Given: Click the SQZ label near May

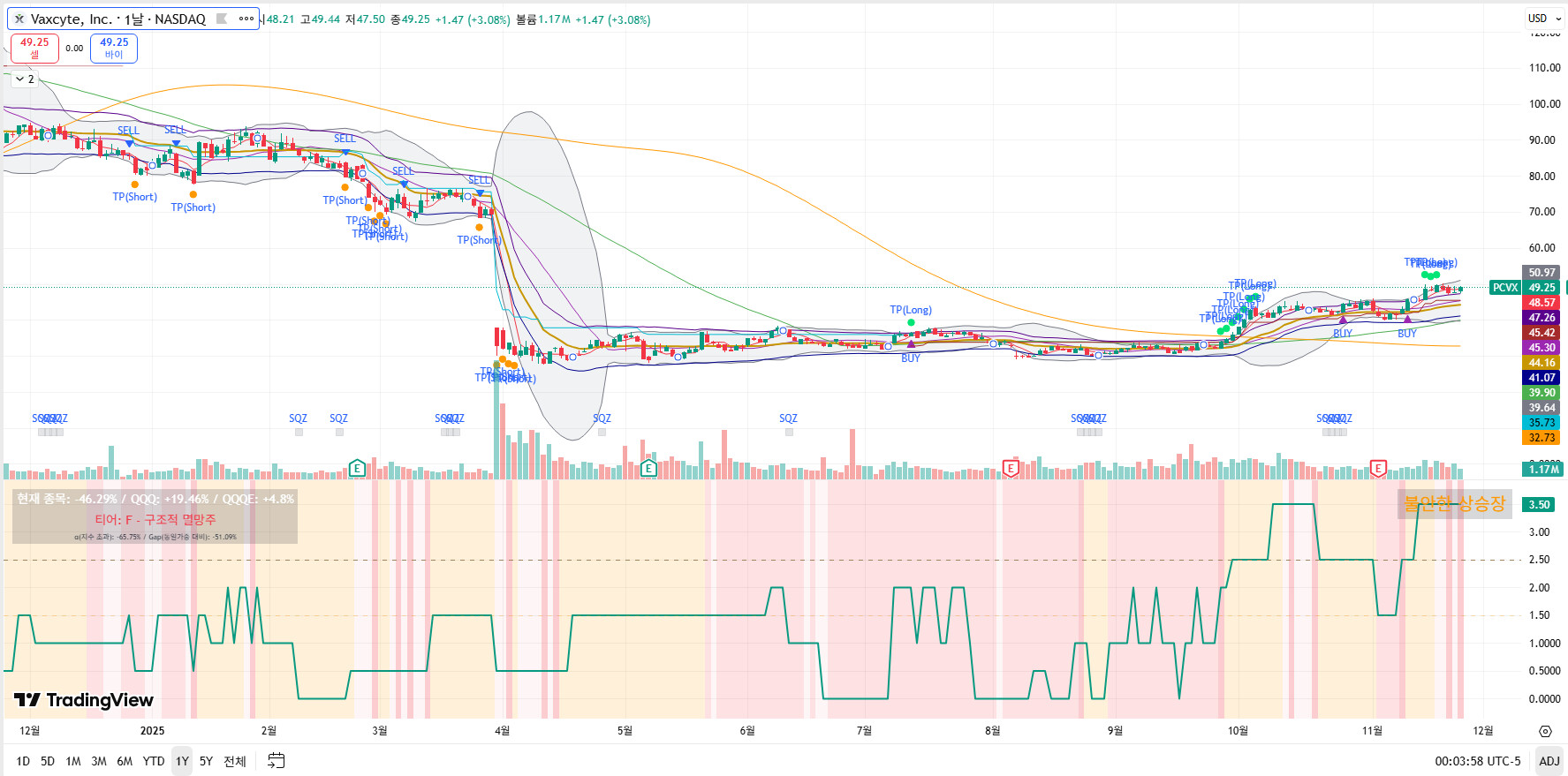Looking at the screenshot, I should pos(602,418).
